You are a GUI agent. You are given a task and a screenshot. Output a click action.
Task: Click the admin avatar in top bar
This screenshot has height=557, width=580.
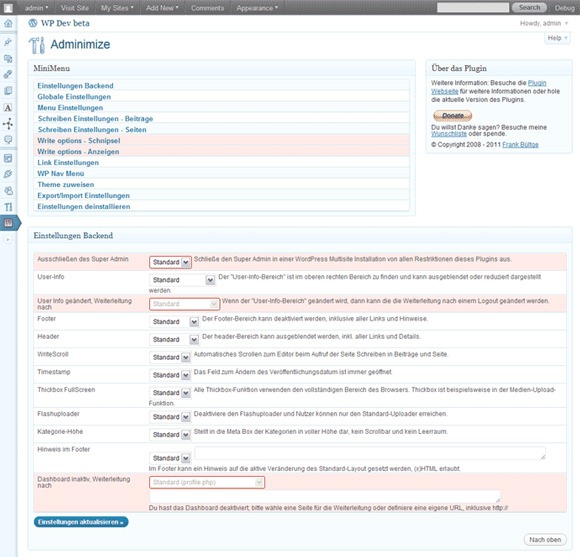8,7
